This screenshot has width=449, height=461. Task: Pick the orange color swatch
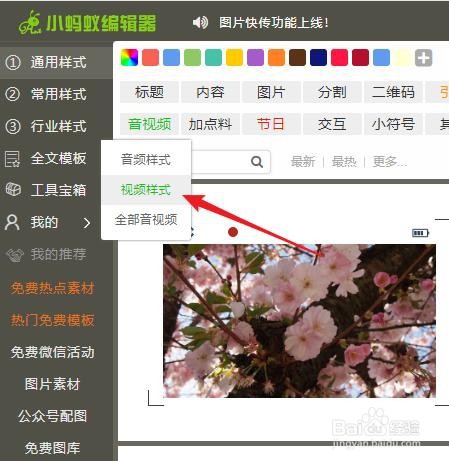point(276,57)
